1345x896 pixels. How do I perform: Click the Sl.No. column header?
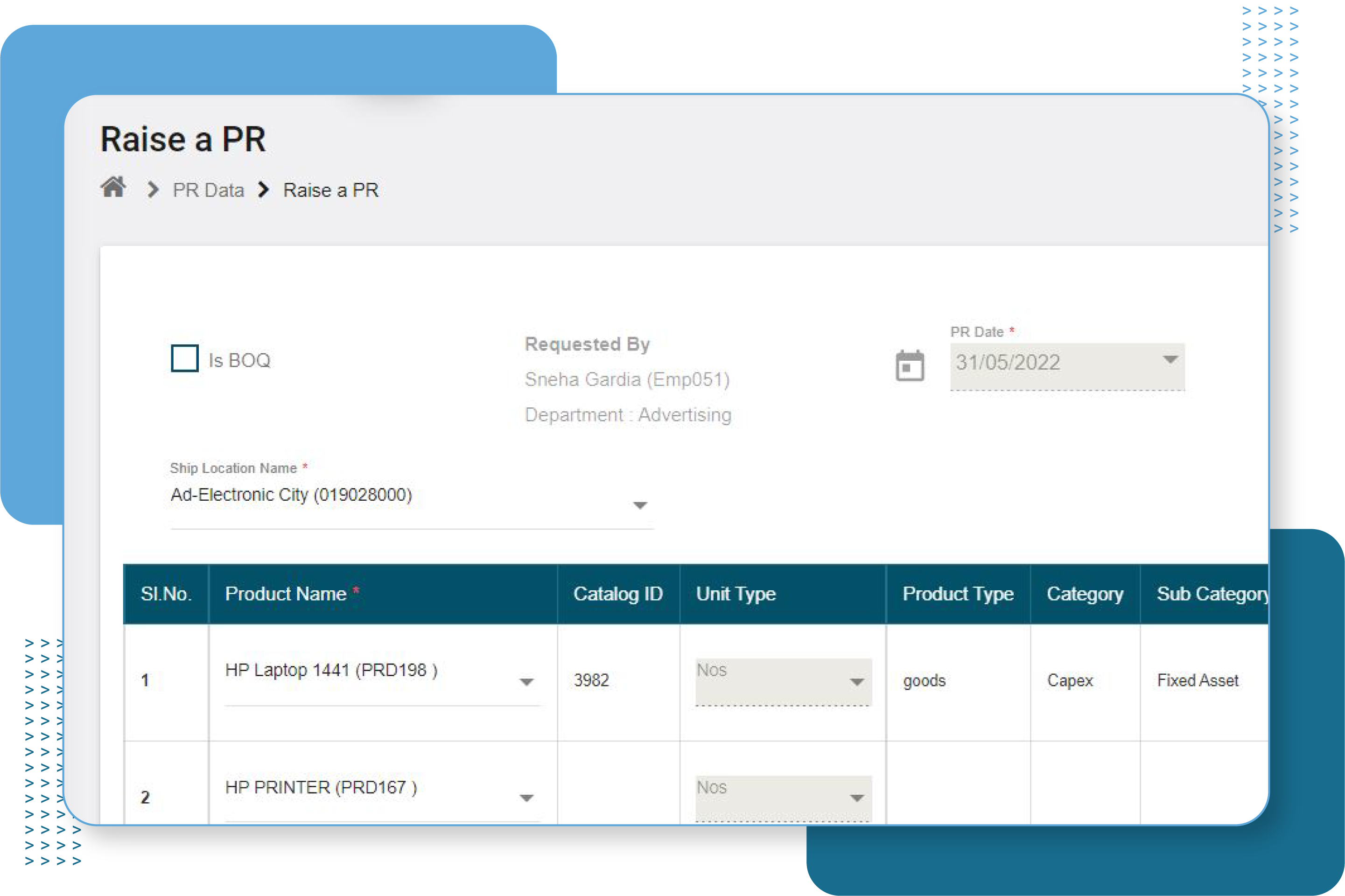click(x=166, y=594)
